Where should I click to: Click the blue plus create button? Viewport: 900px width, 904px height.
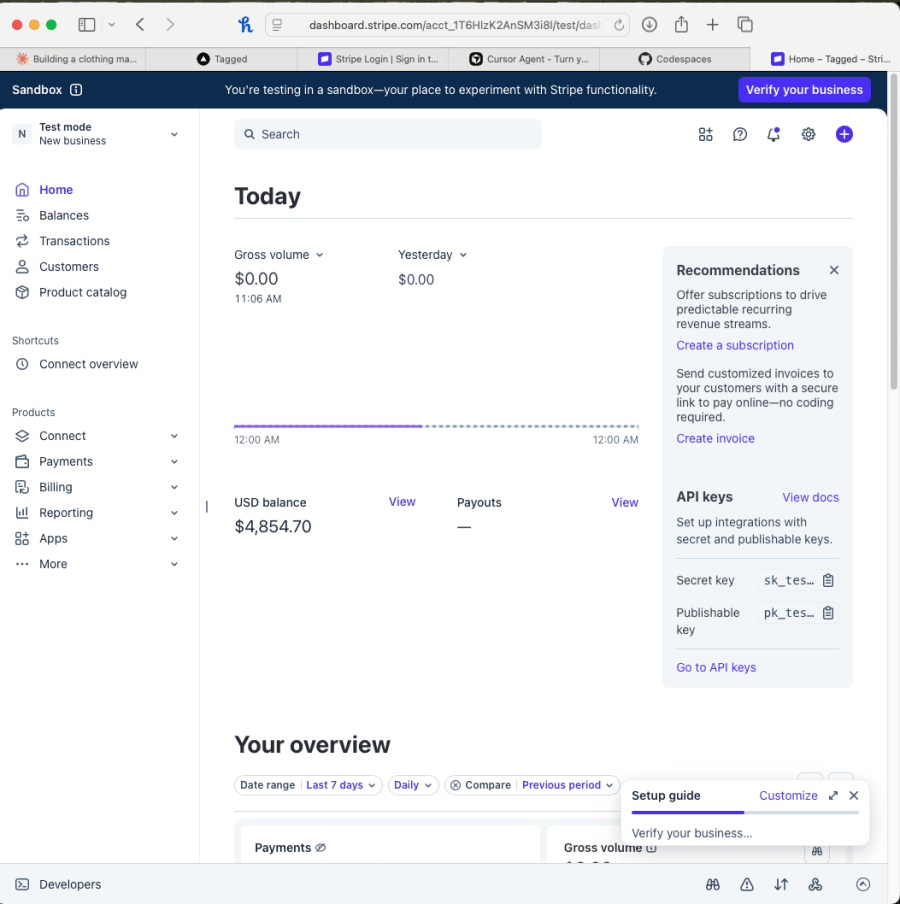[844, 134]
